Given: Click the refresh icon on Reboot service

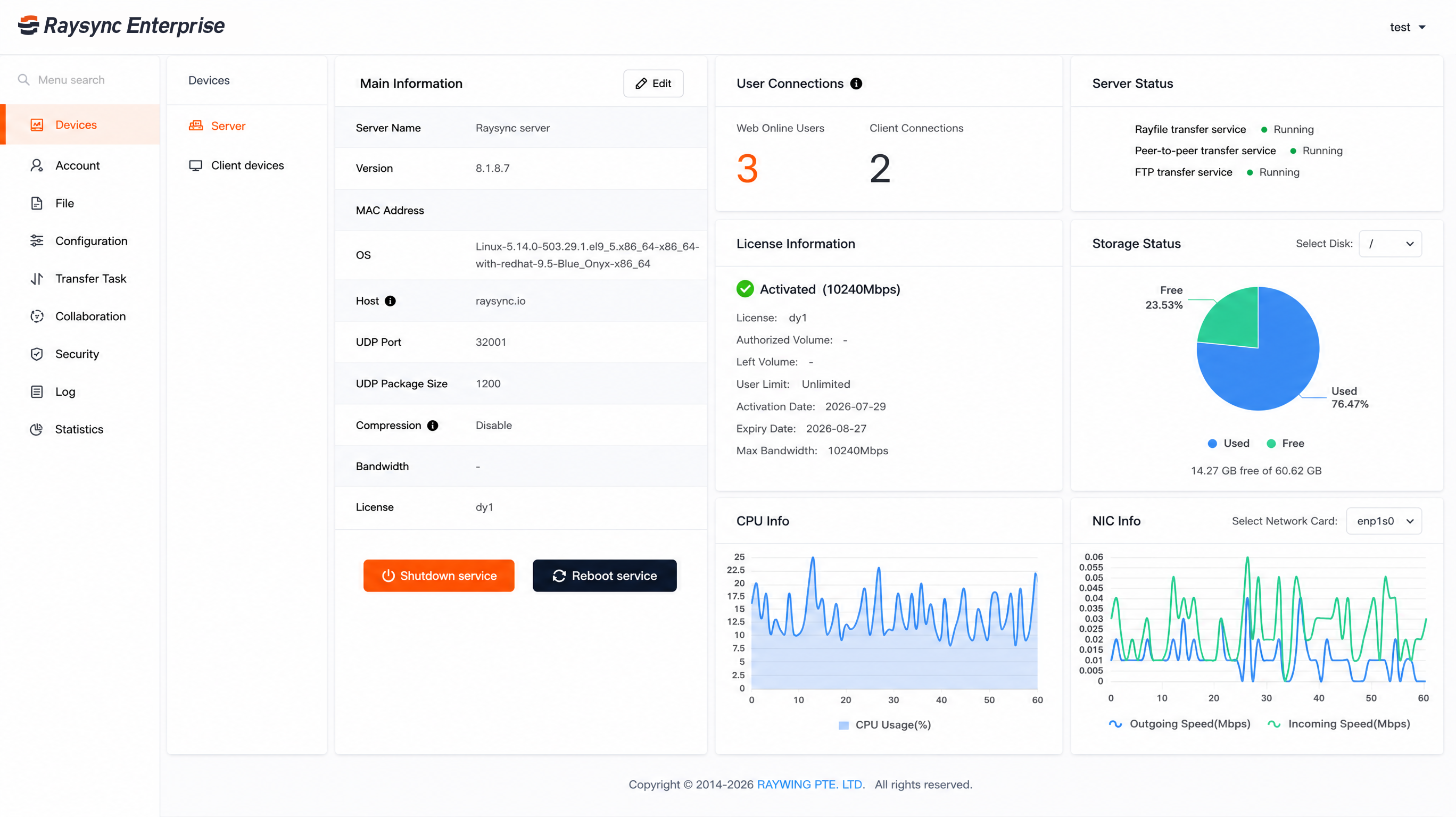Looking at the screenshot, I should pos(559,576).
